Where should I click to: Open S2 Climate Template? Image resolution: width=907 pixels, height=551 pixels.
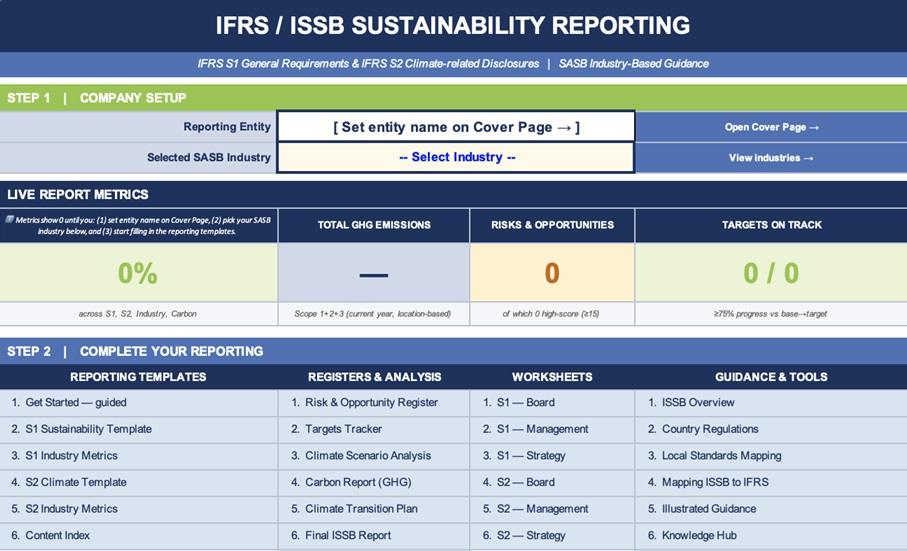[x=139, y=482]
